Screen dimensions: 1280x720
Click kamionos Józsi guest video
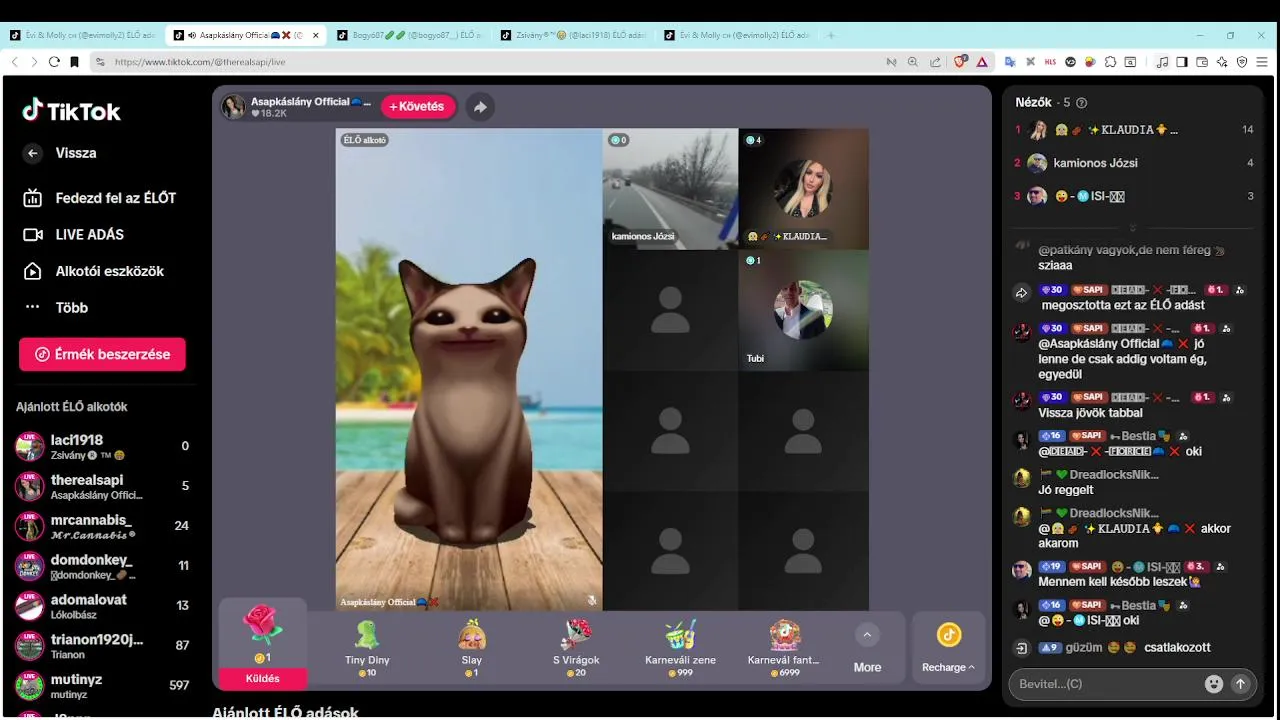670,189
